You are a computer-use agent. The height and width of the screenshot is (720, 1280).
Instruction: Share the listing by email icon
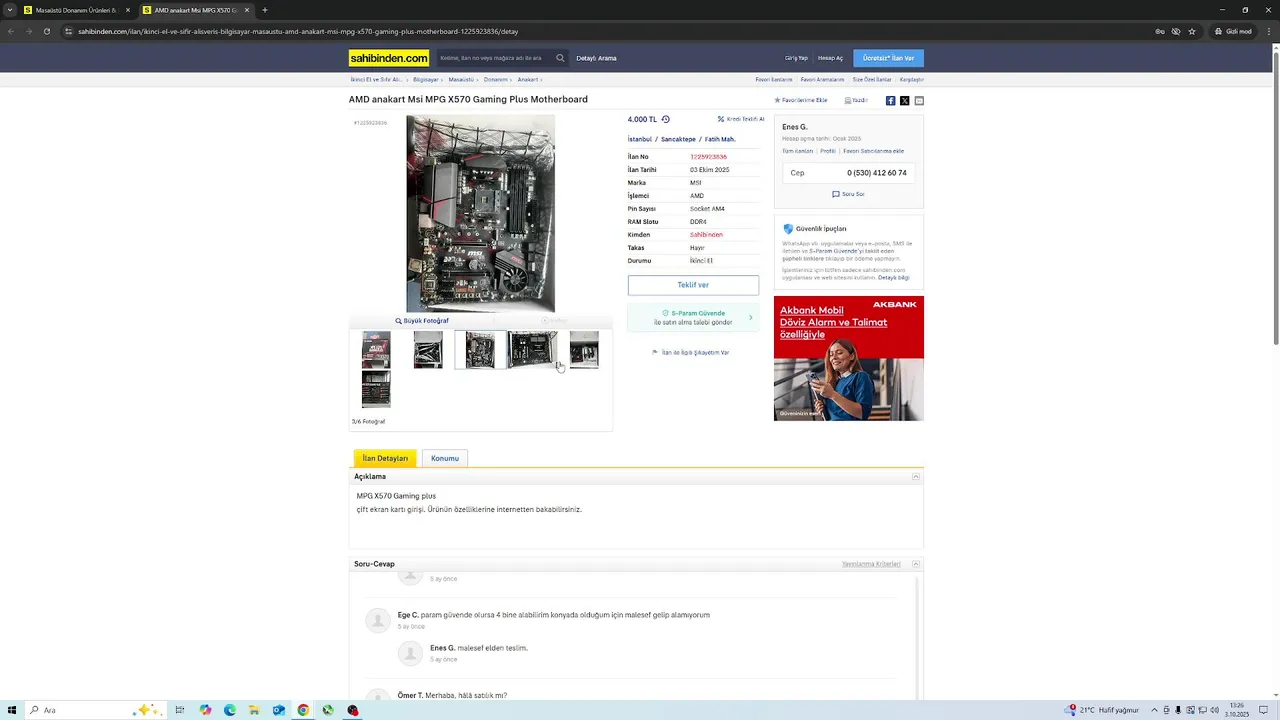click(x=919, y=100)
